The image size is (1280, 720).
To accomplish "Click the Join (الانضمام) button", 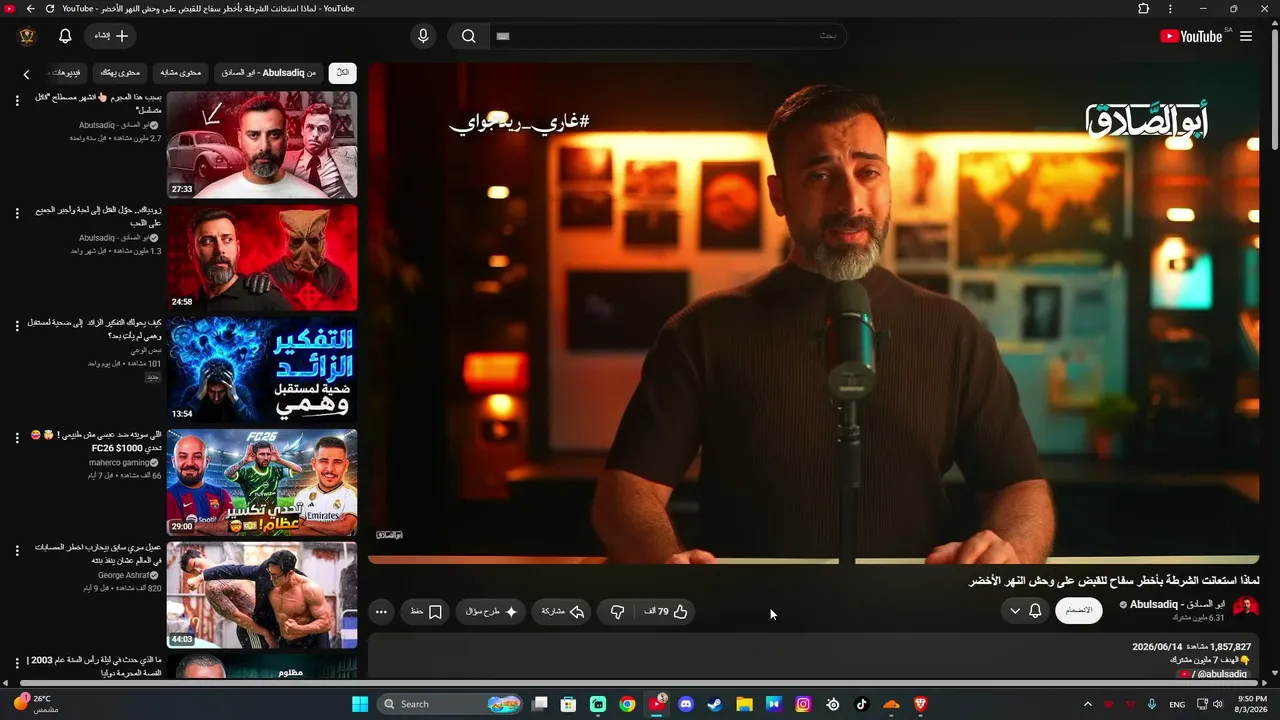I will (1079, 610).
